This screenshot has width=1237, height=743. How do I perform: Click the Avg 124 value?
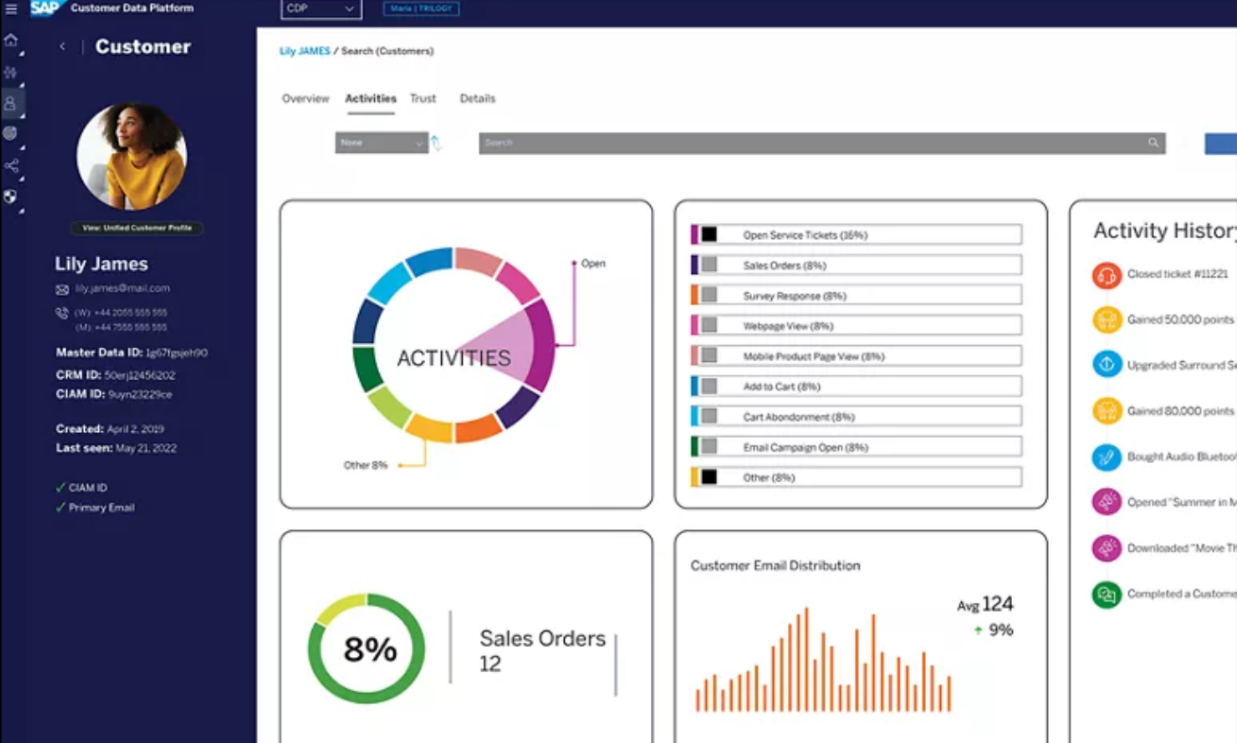click(985, 604)
